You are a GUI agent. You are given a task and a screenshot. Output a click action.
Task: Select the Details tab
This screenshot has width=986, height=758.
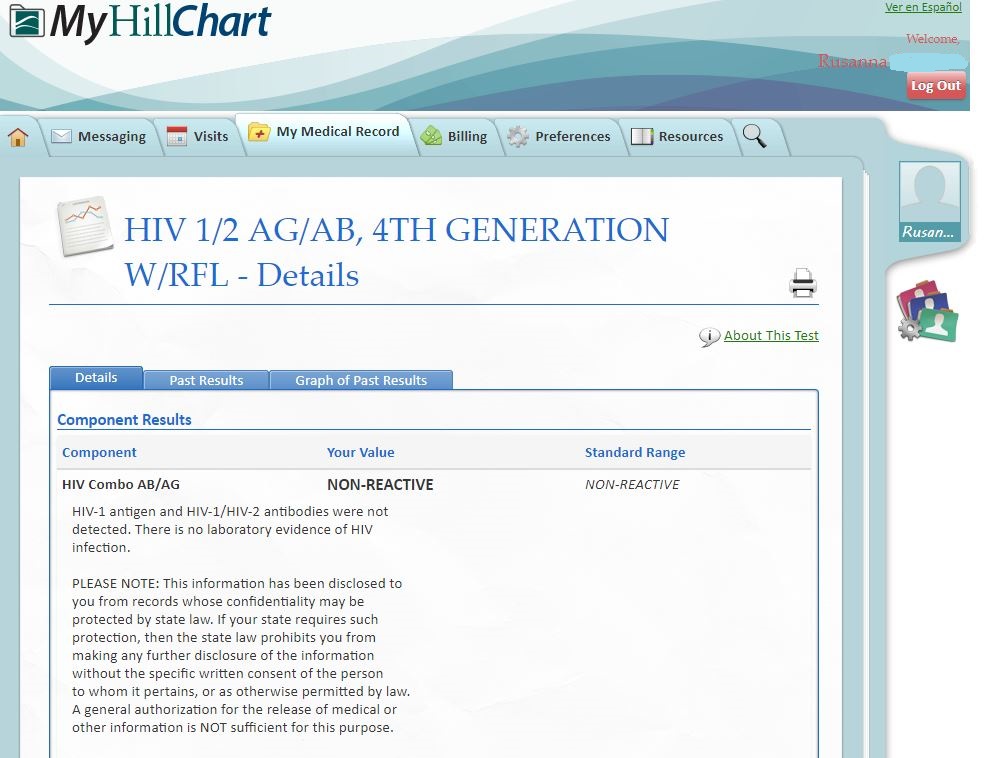tap(96, 378)
